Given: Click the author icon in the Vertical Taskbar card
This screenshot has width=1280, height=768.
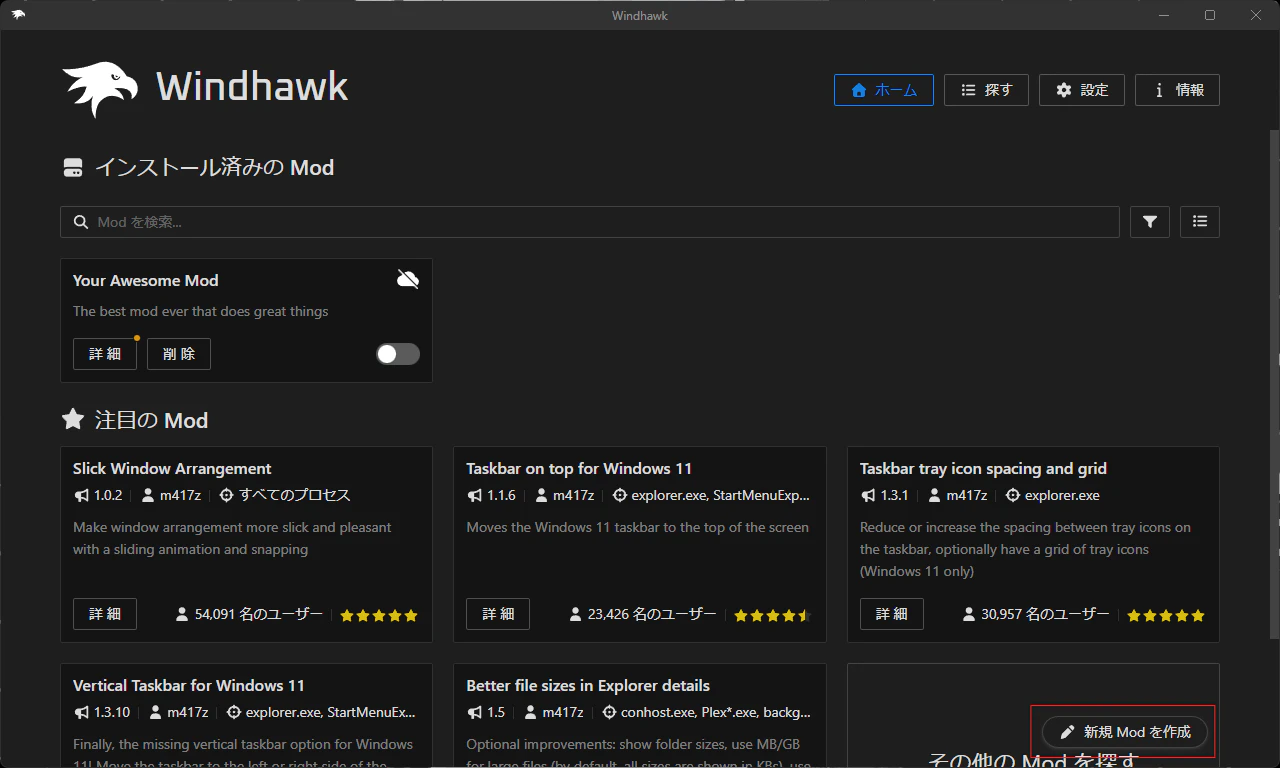Looking at the screenshot, I should (156, 712).
